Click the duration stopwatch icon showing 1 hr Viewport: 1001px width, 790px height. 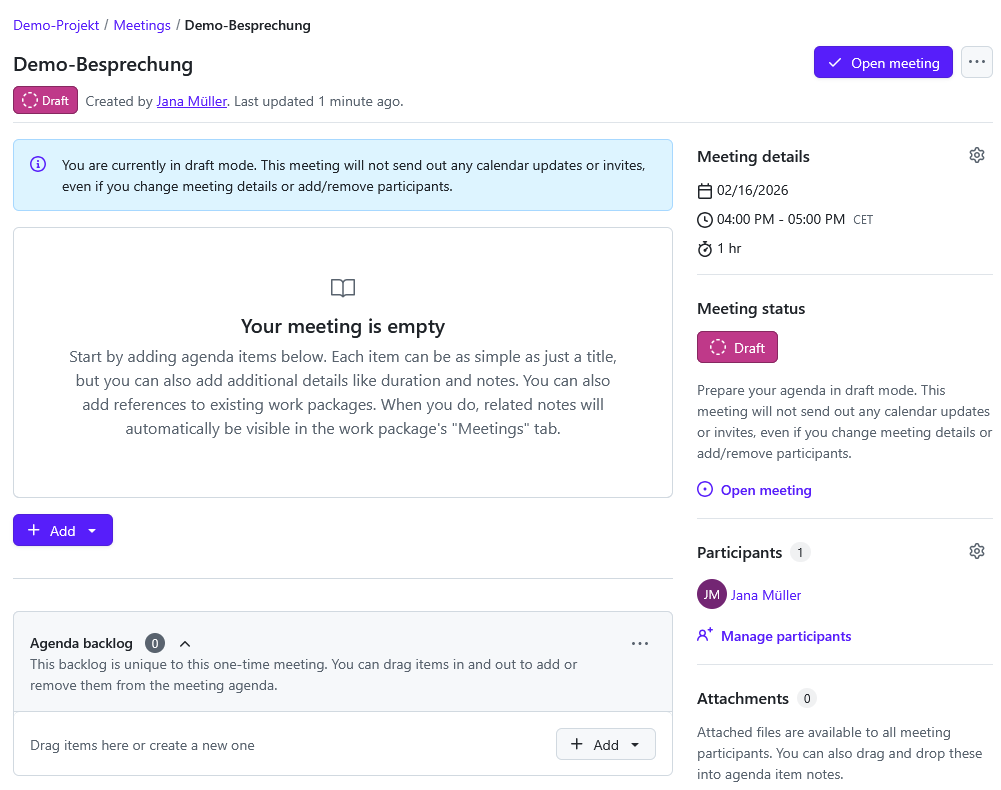pos(705,248)
